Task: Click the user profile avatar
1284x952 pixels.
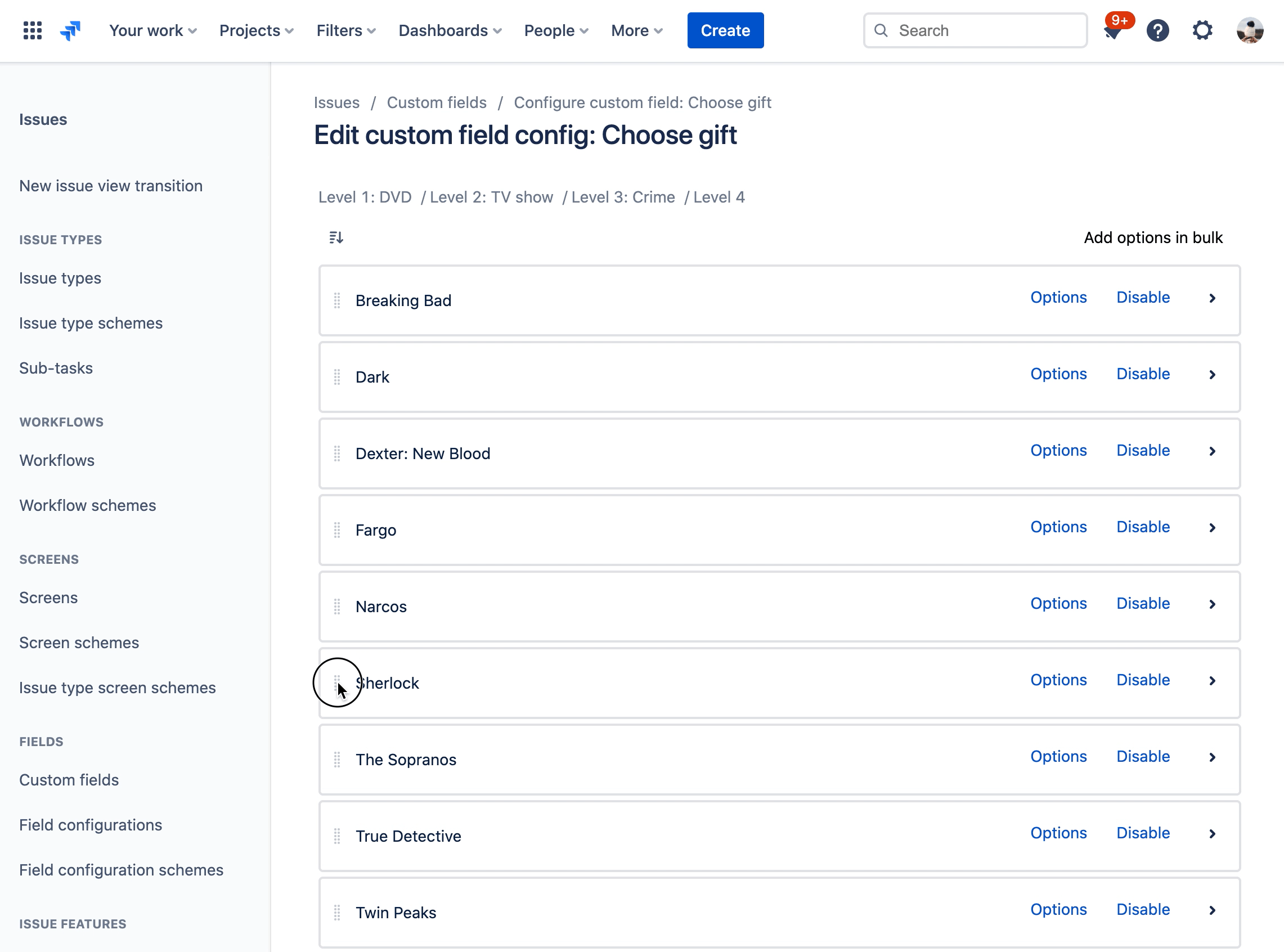Action: (1250, 30)
